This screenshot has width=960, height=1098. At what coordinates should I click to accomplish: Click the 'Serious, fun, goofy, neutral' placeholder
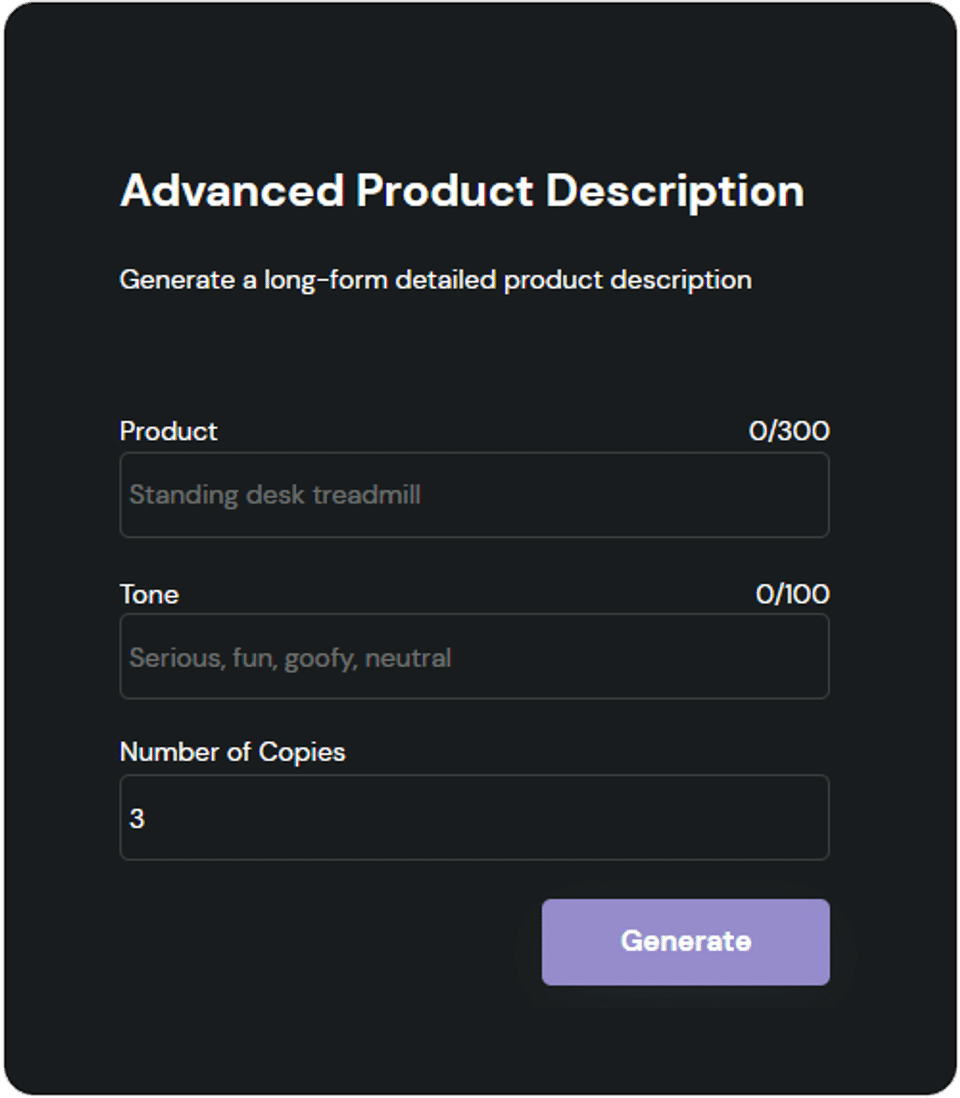pos(290,658)
